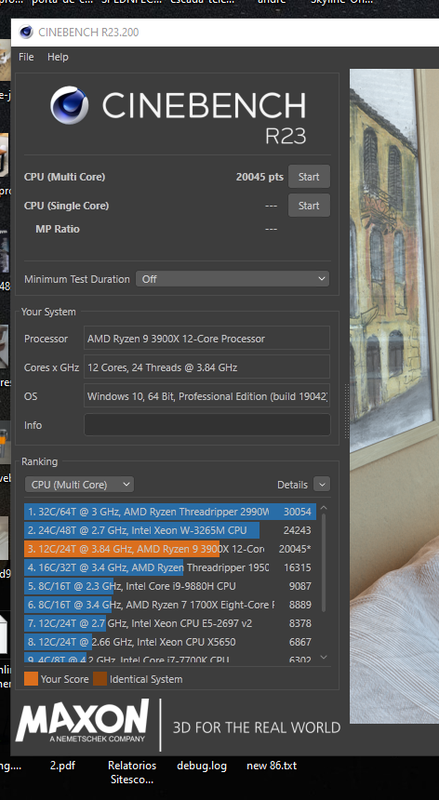Click the Cinebench logo sphere icon
Screen dimensions: 439x800
coord(69,105)
